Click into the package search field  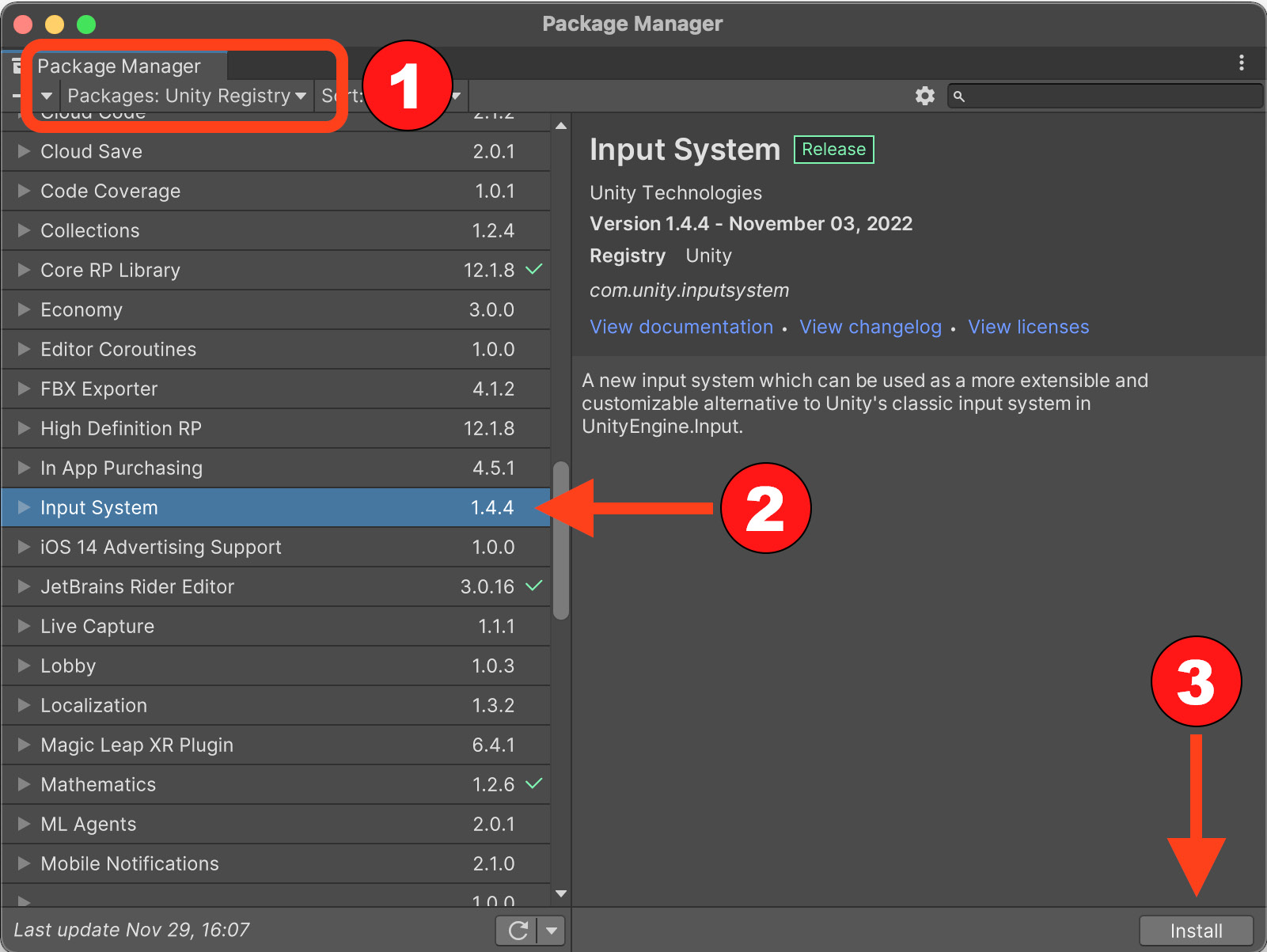1105,96
